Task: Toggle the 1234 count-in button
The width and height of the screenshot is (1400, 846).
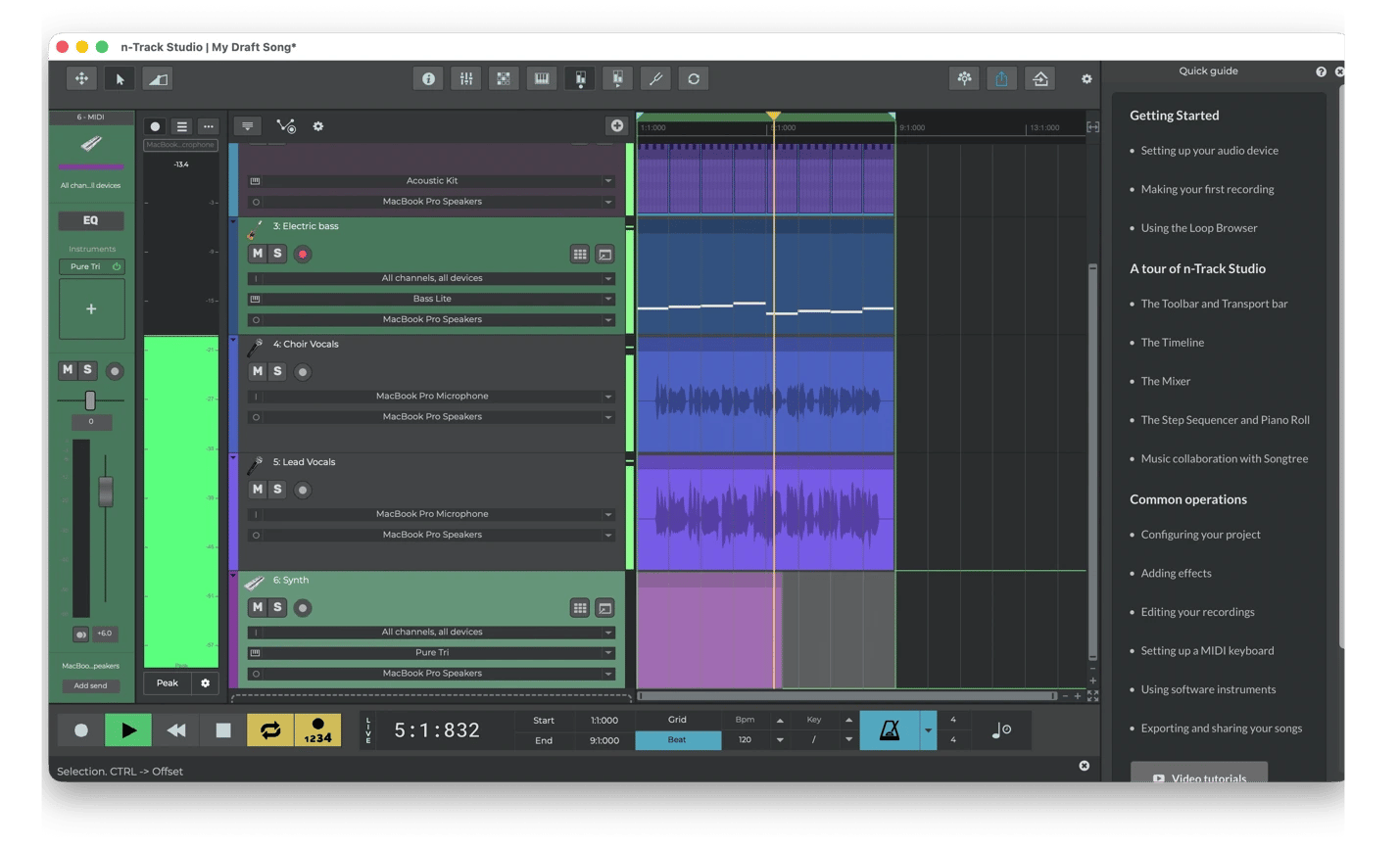Action: click(x=318, y=730)
